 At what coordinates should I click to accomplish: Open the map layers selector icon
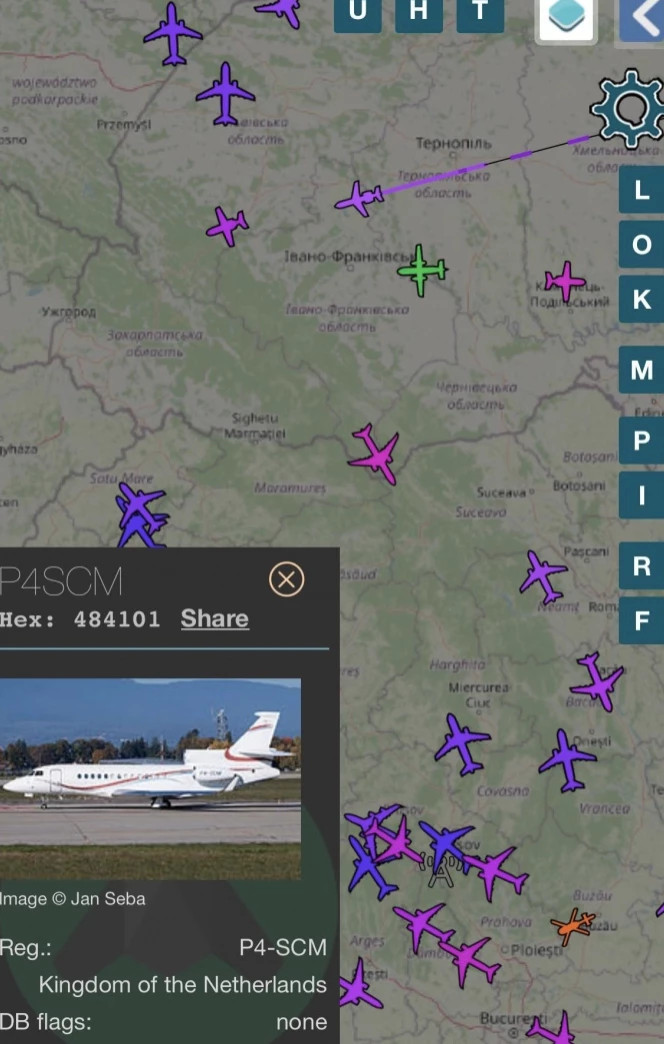(566, 17)
